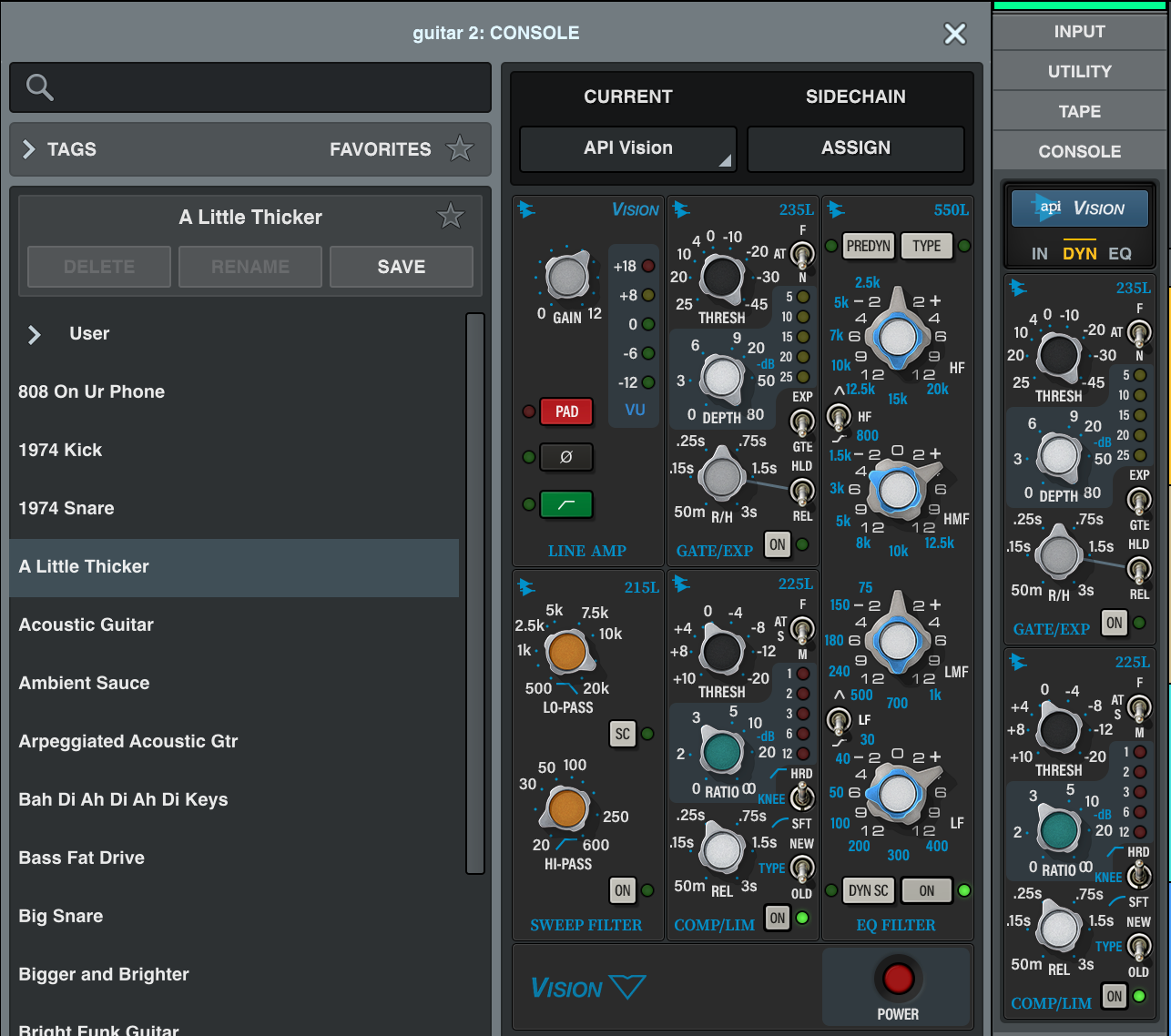Open the API Vision CURRENT dropdown
This screenshot has width=1171, height=1036.
626,147
